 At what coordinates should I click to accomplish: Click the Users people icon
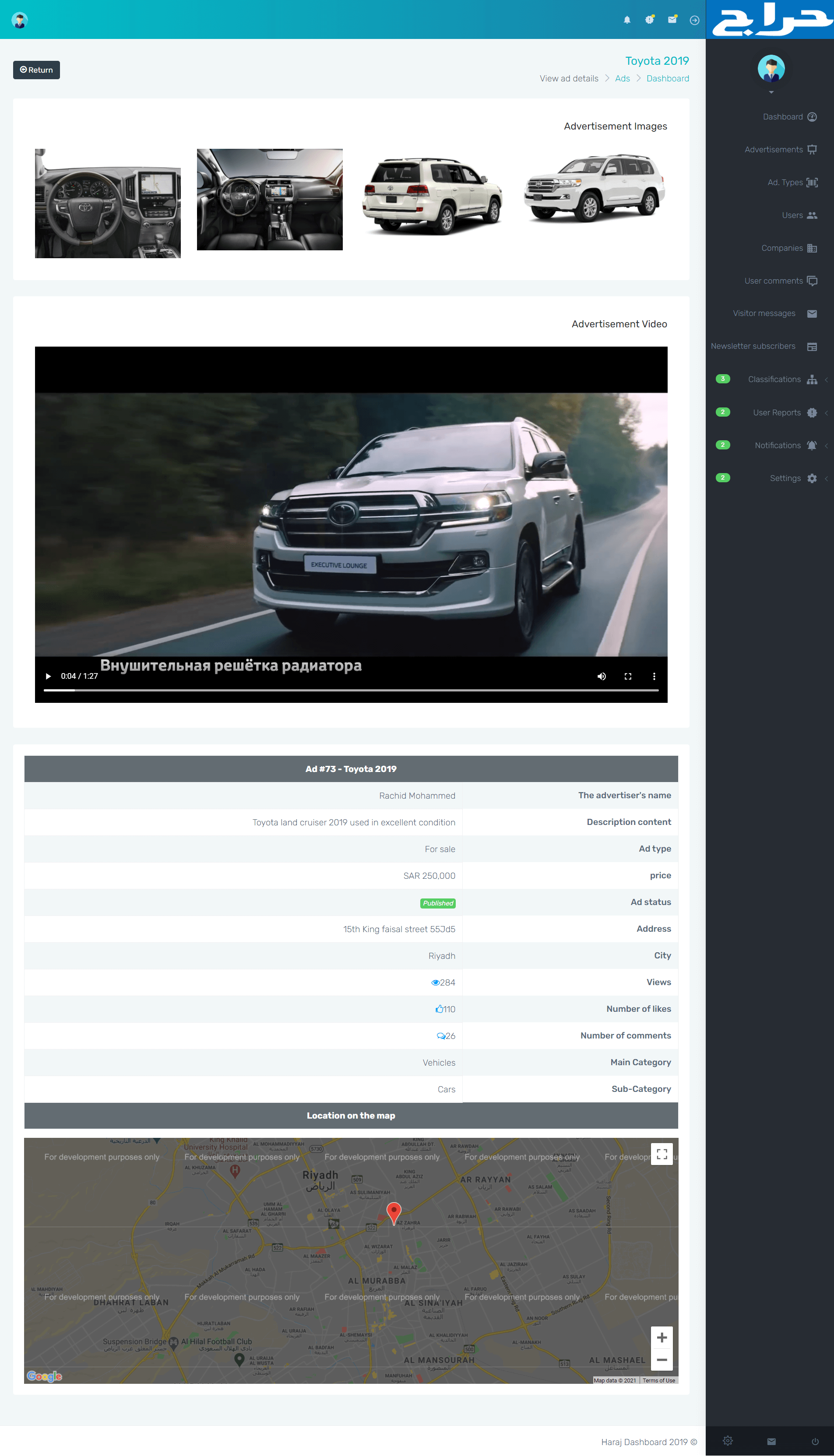pyautogui.click(x=812, y=215)
